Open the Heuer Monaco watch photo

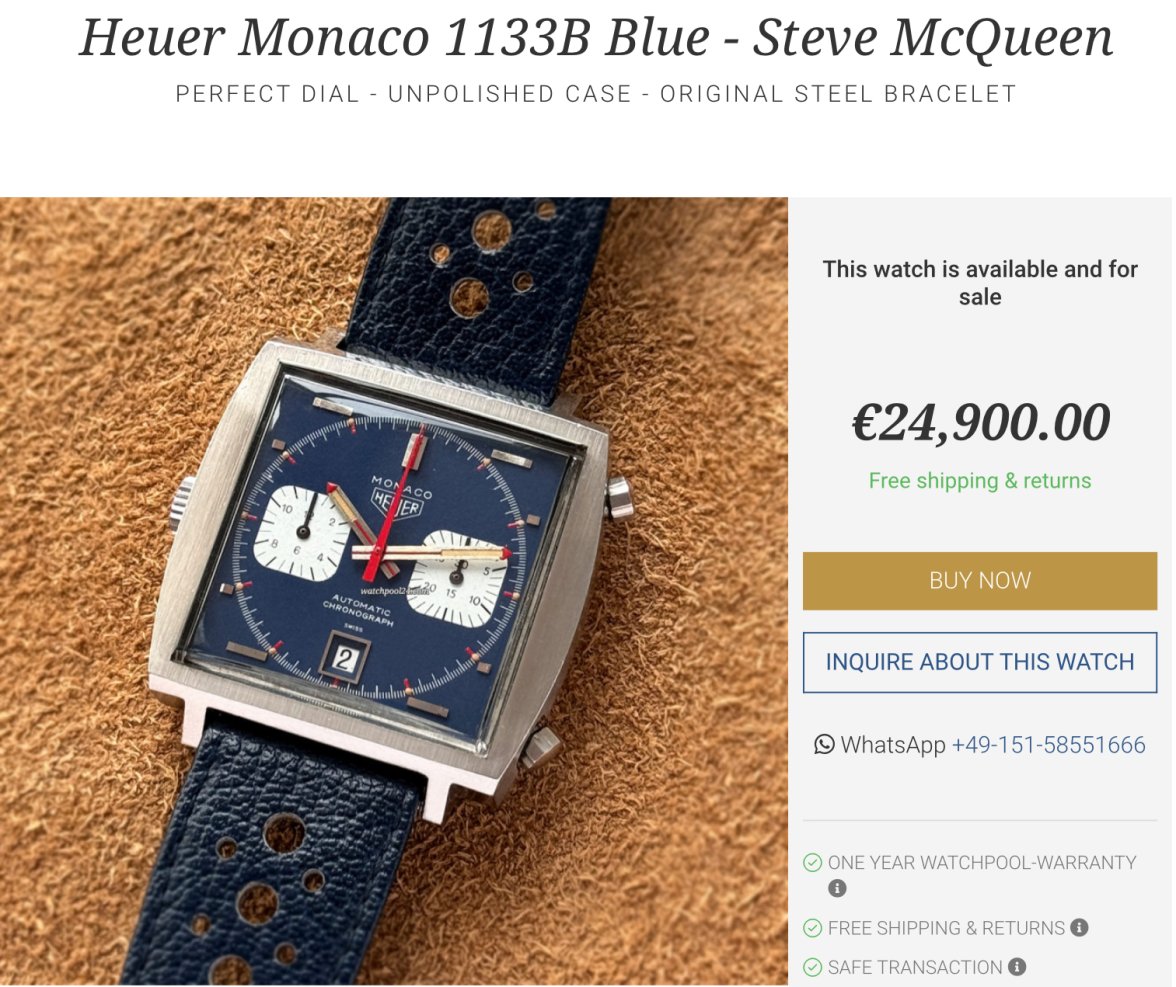[394, 592]
